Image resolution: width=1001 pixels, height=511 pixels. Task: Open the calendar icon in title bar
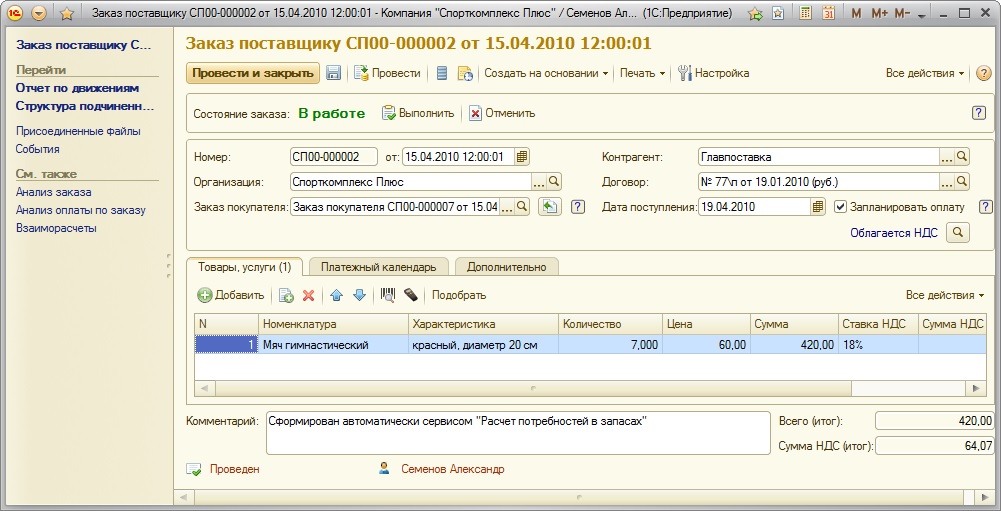pos(828,13)
